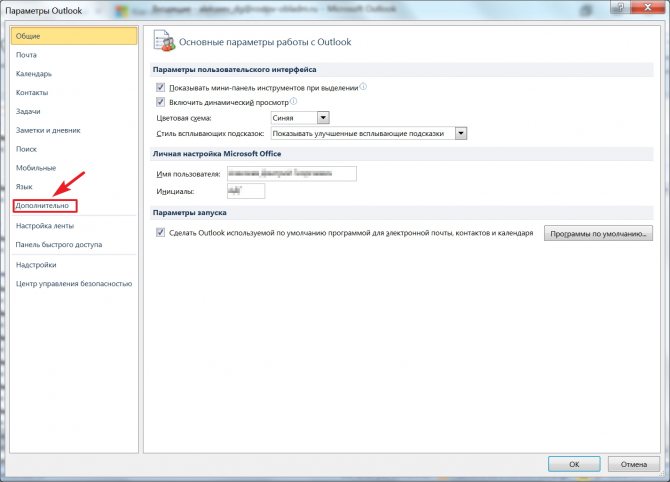
Task: Click the dialog help question-mark button
Action: click(620, 8)
